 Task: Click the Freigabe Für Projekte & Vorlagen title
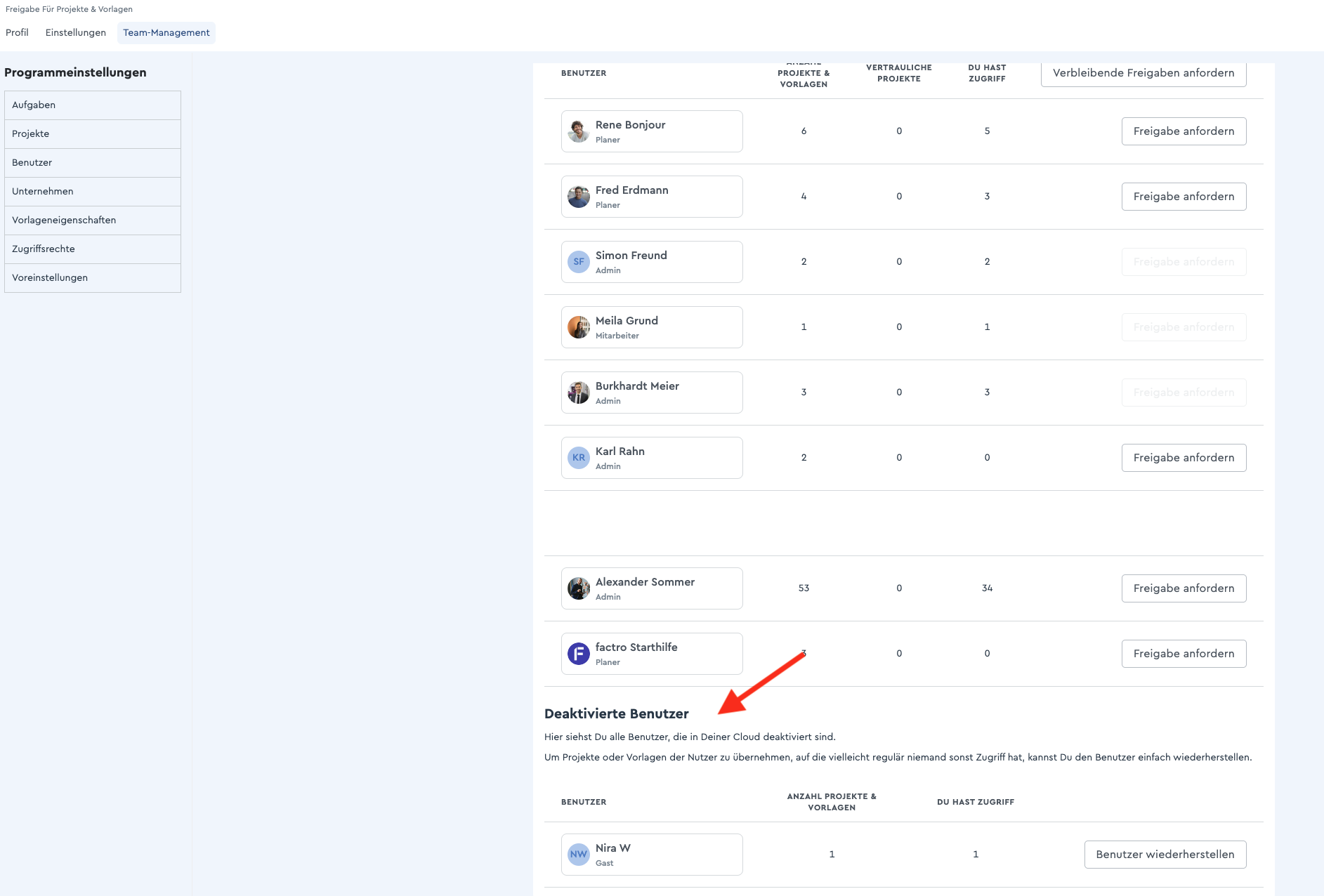pos(69,9)
